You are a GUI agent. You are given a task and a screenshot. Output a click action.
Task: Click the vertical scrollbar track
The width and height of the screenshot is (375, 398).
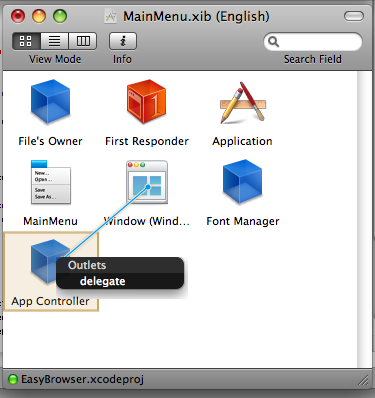(365, 219)
